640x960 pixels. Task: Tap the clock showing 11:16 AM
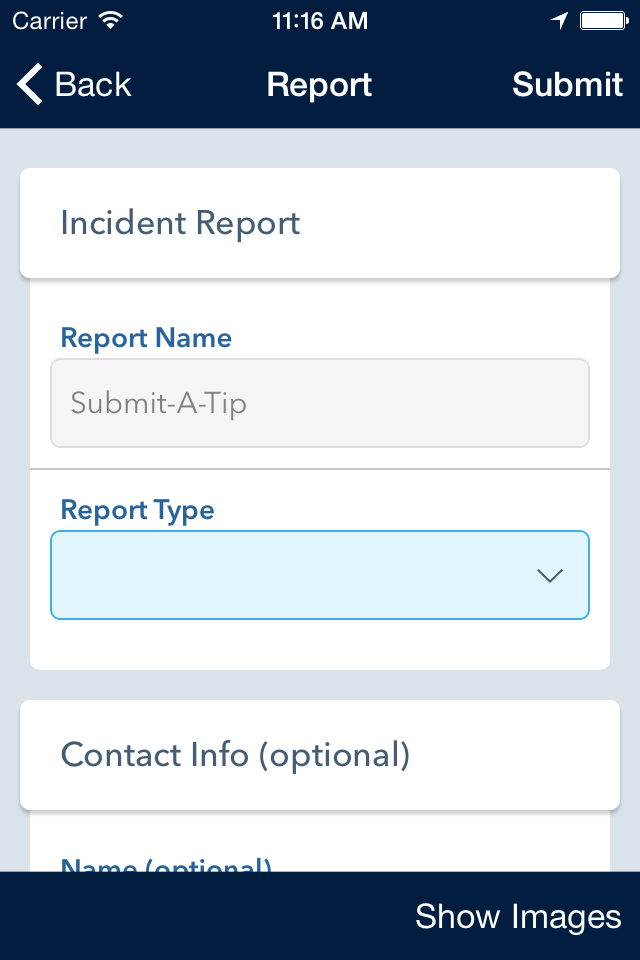point(320,21)
